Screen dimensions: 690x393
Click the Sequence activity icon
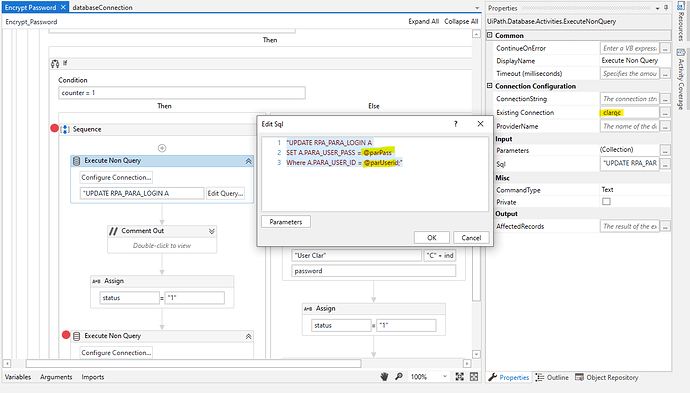coord(65,129)
